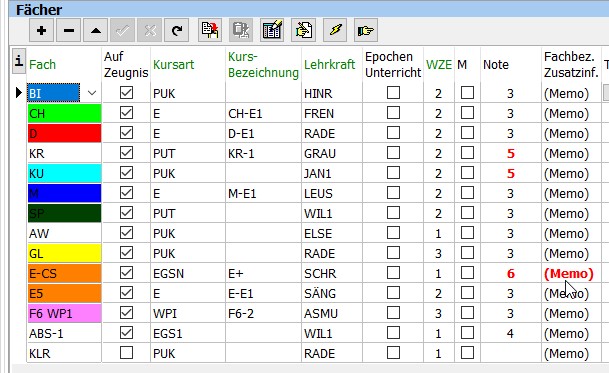Select the pink F6 WP1 subject cell
This screenshot has width=609, height=373.
(64, 313)
